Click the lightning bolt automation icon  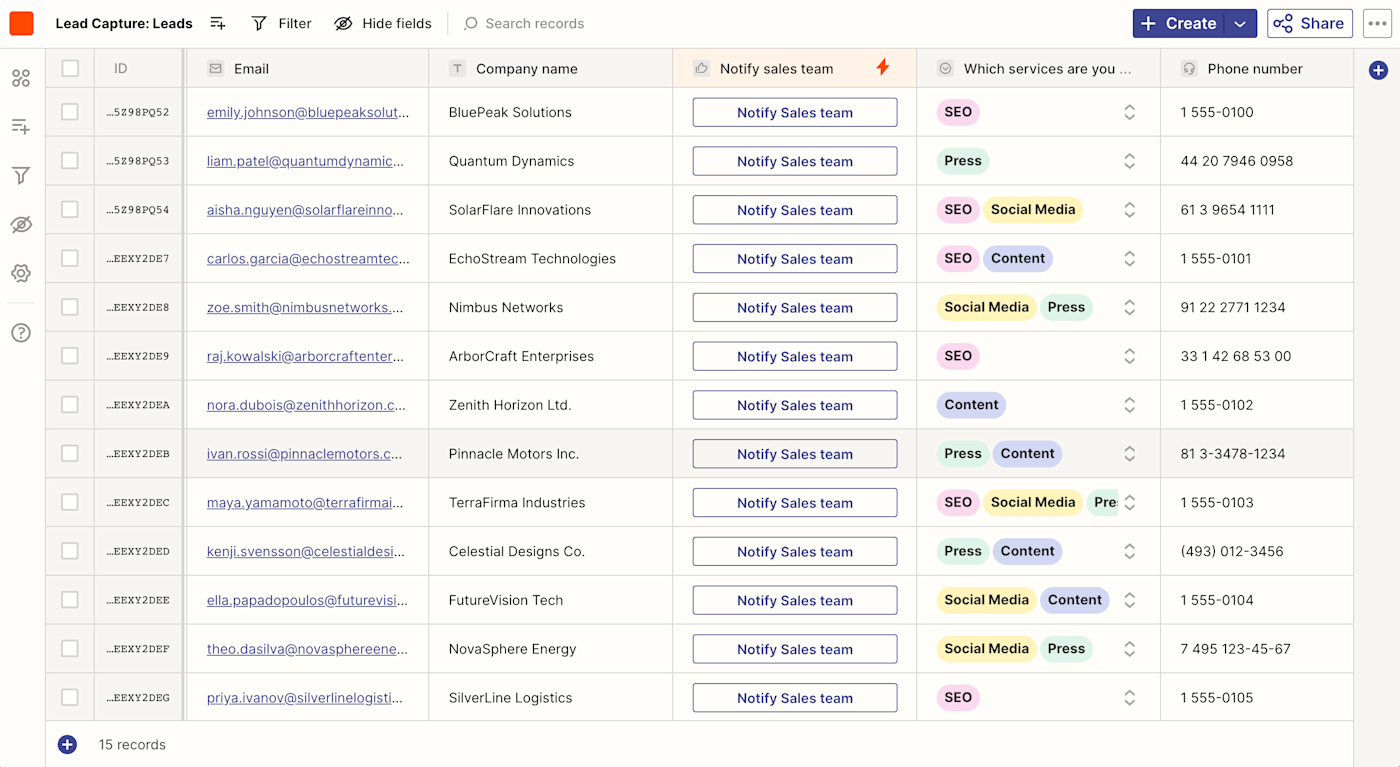click(883, 68)
